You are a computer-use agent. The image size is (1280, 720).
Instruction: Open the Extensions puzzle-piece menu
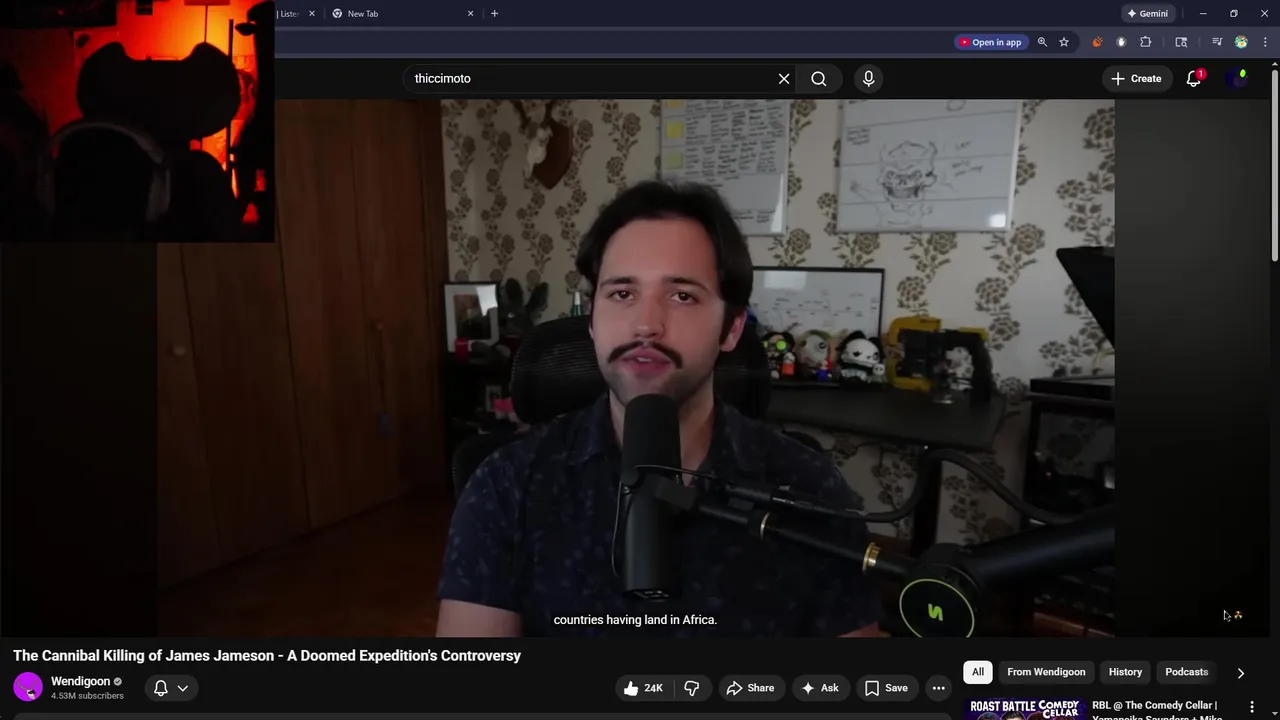pyautogui.click(x=1146, y=42)
